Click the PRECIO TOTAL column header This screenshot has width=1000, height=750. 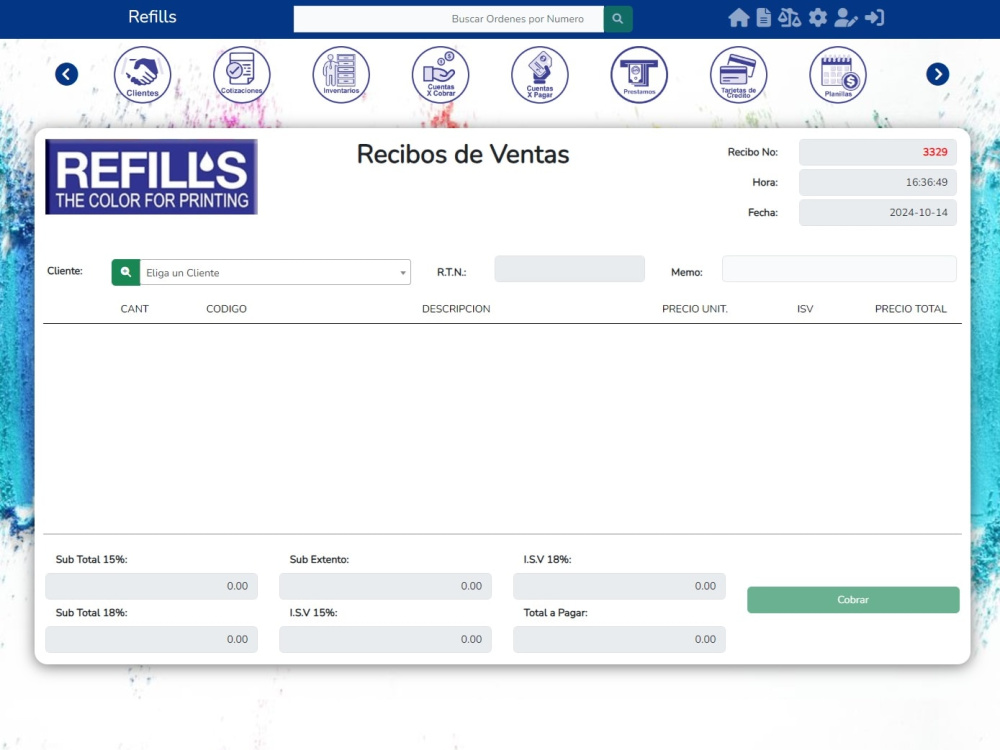pyautogui.click(x=911, y=309)
